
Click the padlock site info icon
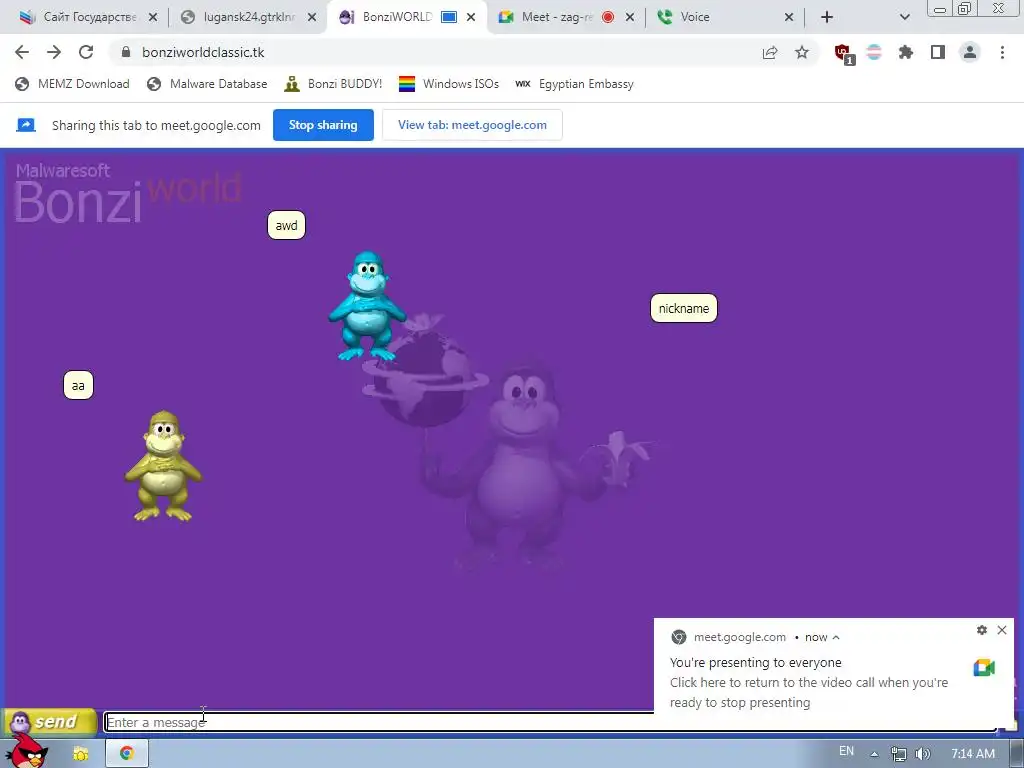126,52
